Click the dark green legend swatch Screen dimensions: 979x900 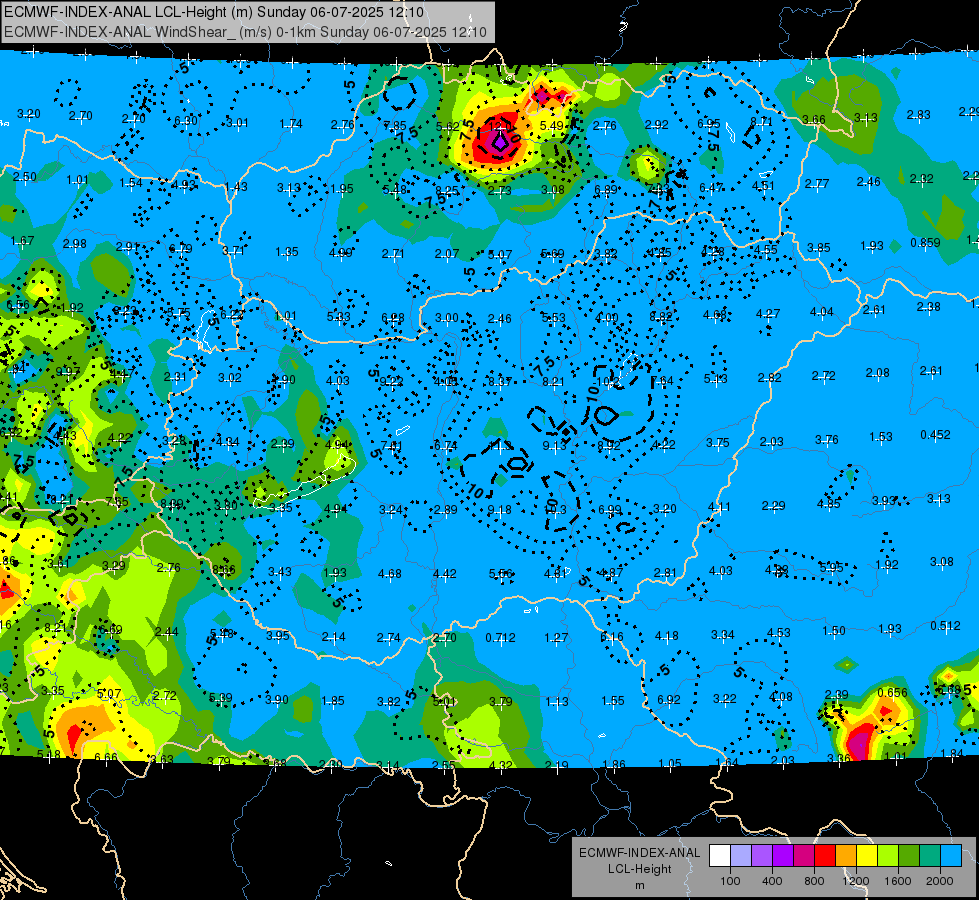click(x=909, y=856)
